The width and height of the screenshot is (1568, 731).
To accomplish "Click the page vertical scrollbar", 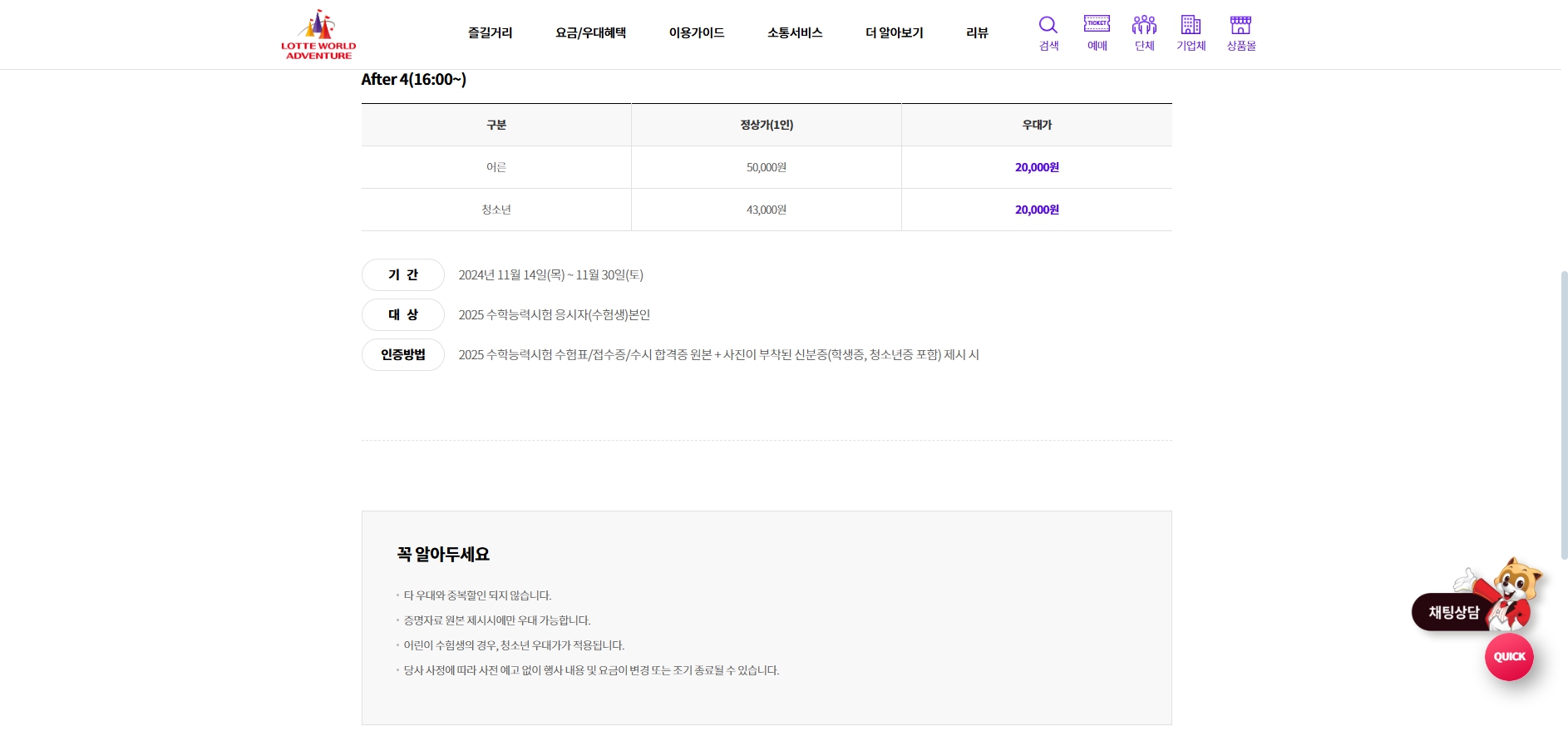I will coord(1564,414).
